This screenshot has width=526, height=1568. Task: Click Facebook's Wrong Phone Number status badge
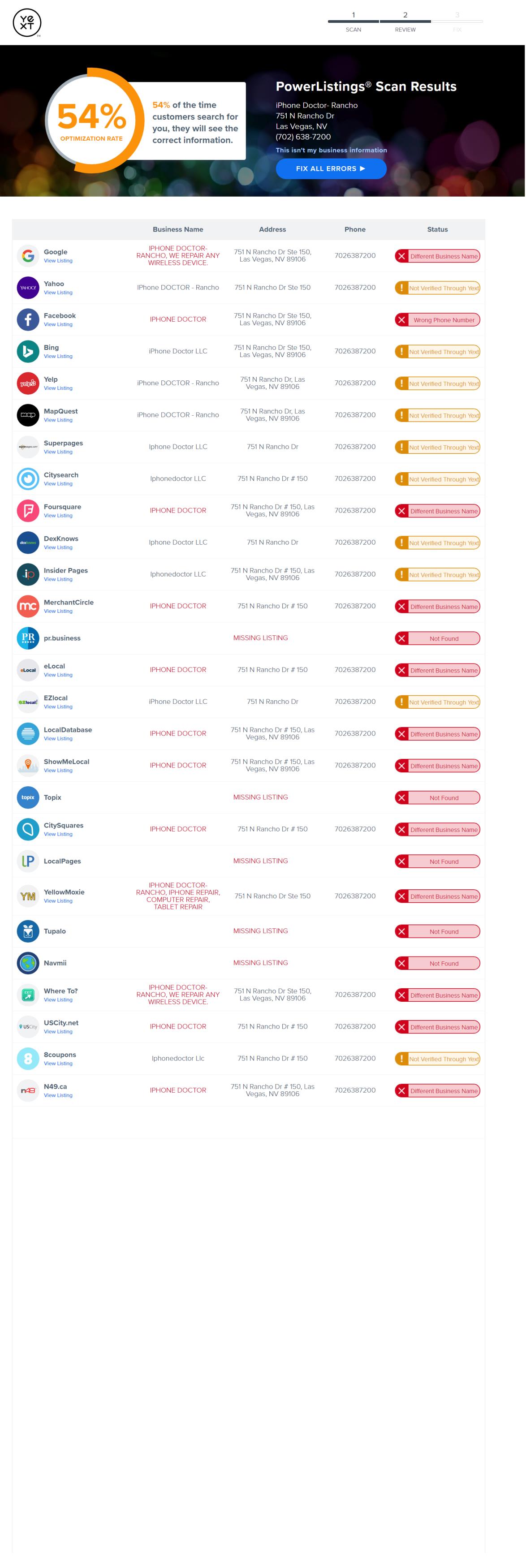437,320
